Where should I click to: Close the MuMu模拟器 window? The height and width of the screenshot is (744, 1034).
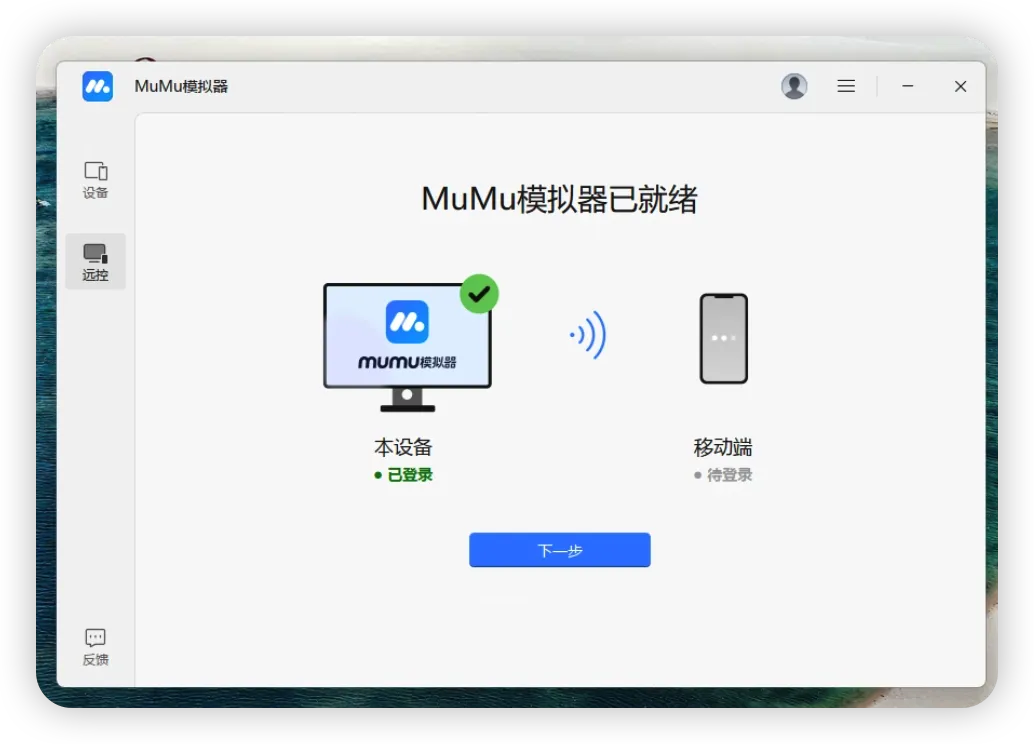(x=960, y=86)
